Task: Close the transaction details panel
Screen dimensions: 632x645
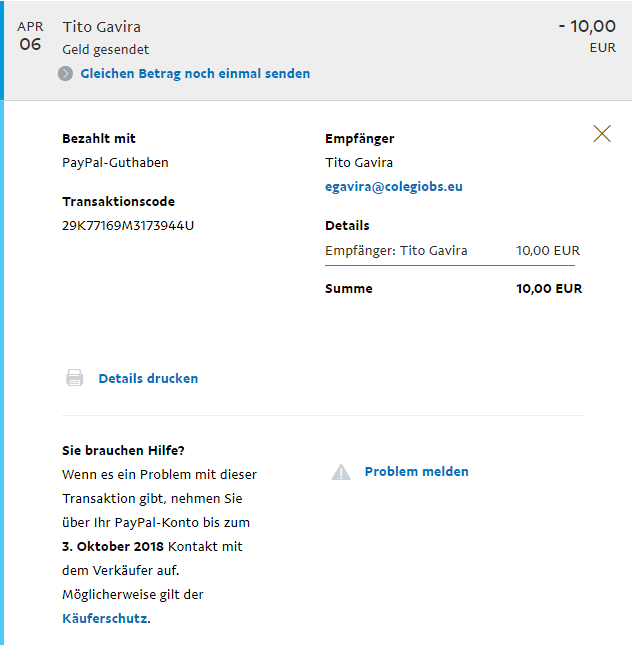Action: [x=602, y=134]
